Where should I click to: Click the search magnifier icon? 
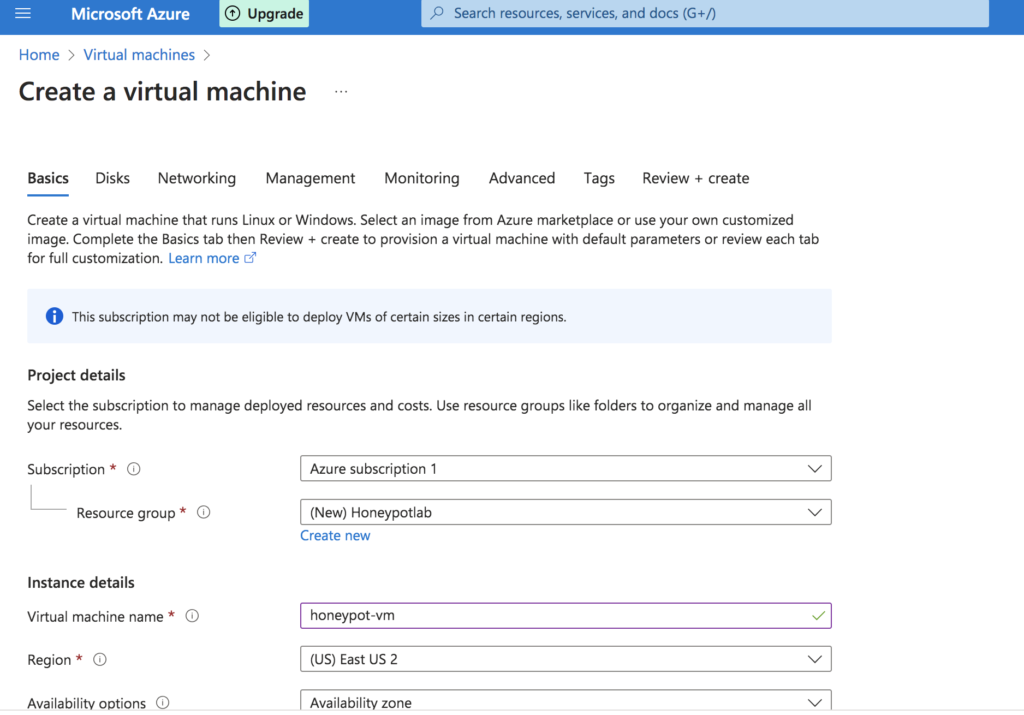(x=437, y=13)
